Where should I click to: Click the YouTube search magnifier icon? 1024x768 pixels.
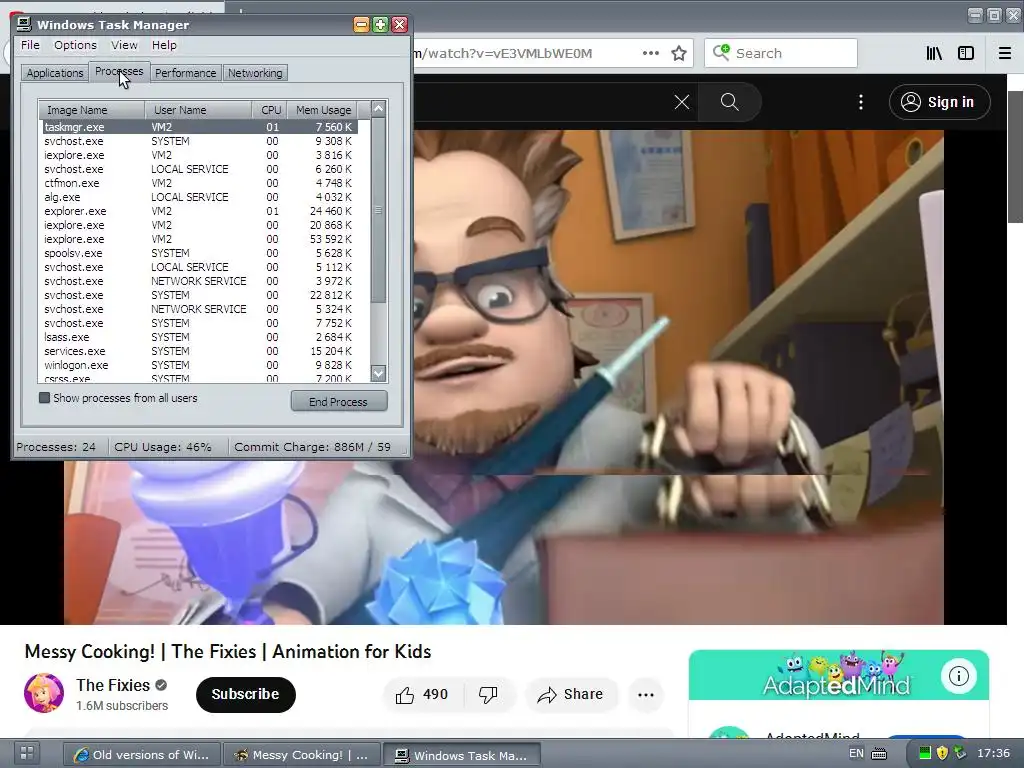tap(729, 102)
